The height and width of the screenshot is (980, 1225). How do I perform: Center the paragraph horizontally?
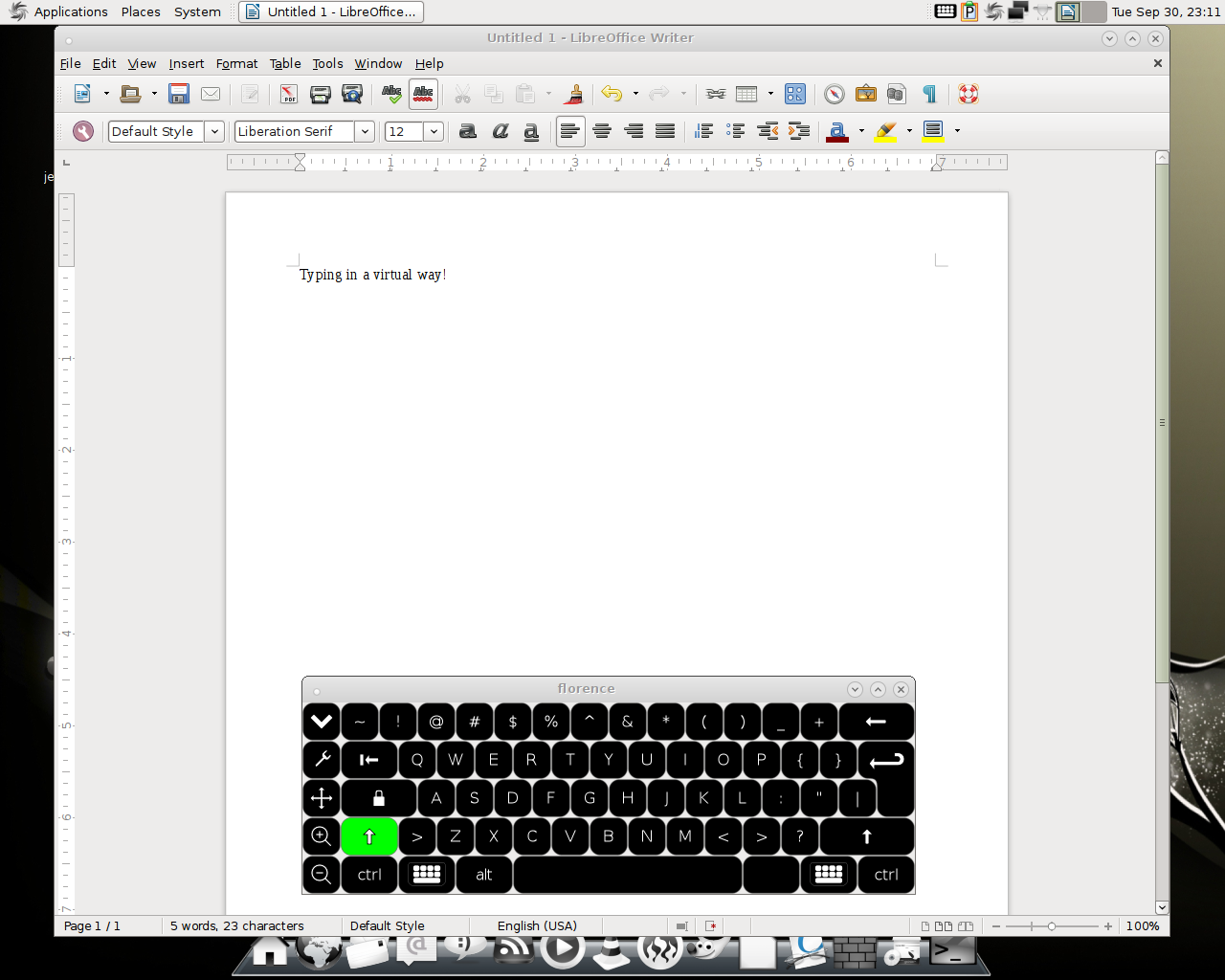click(602, 131)
